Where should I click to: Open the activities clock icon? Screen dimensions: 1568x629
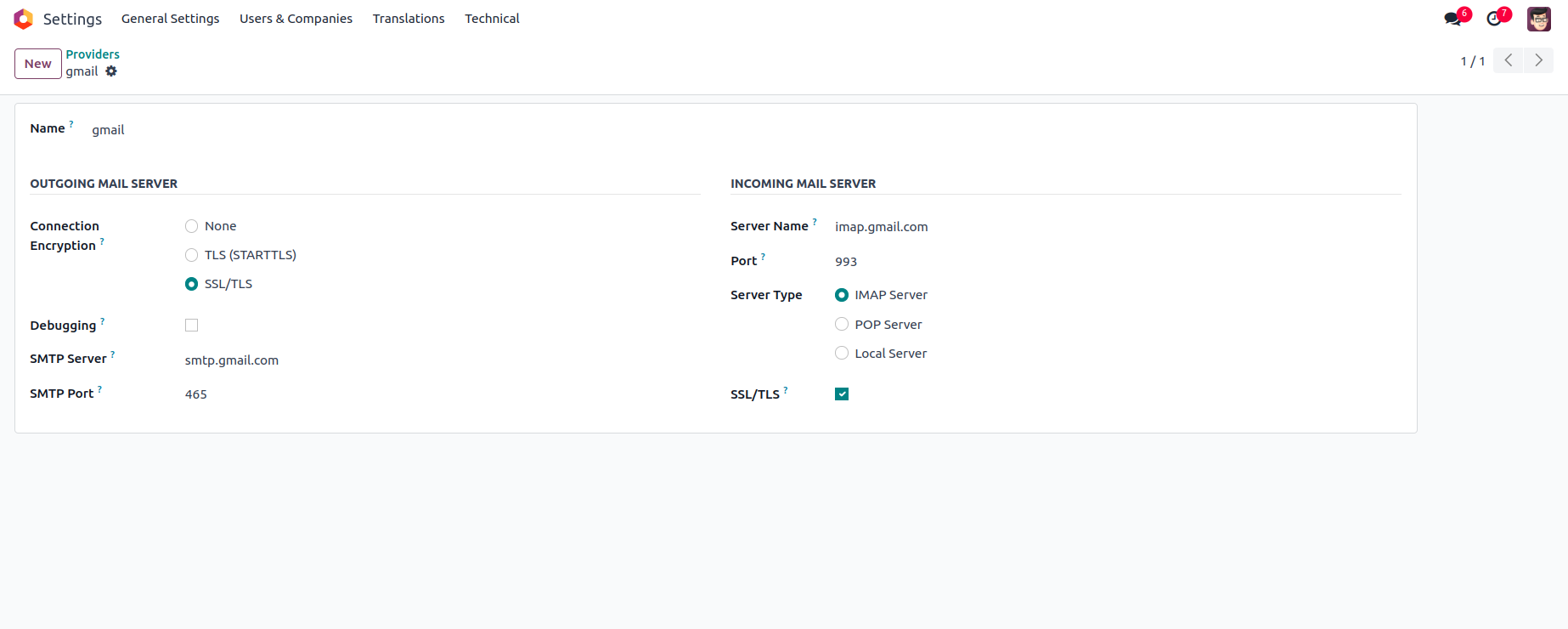tap(1494, 19)
